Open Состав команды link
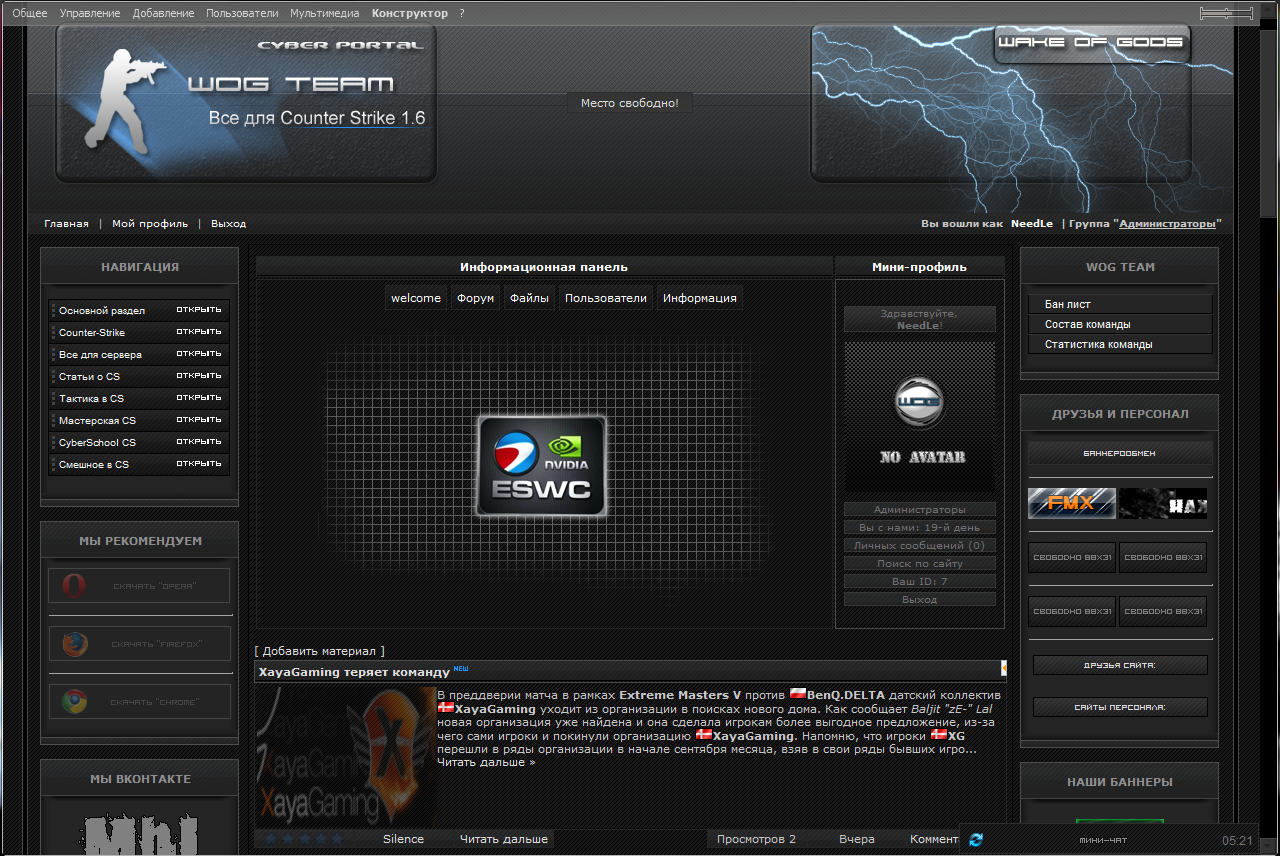 1088,324
